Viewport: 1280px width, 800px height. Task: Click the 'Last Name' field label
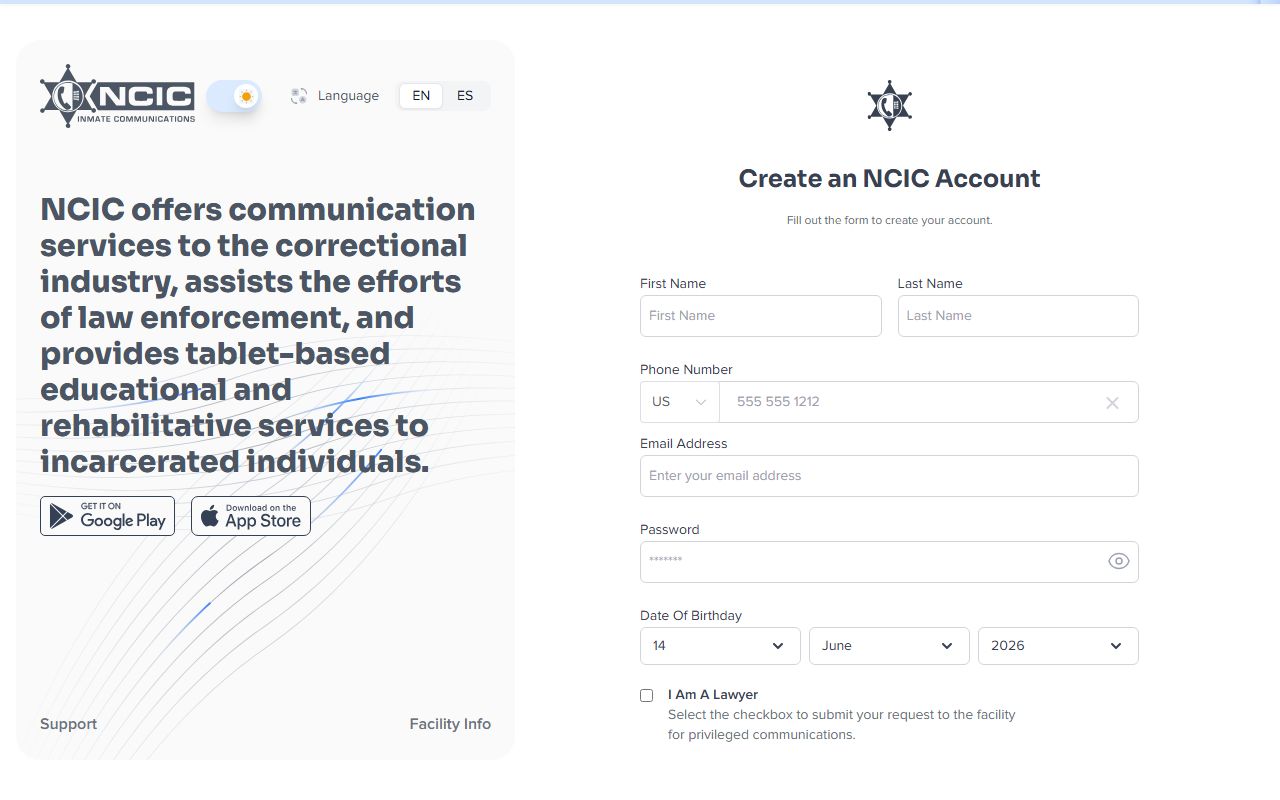point(930,284)
